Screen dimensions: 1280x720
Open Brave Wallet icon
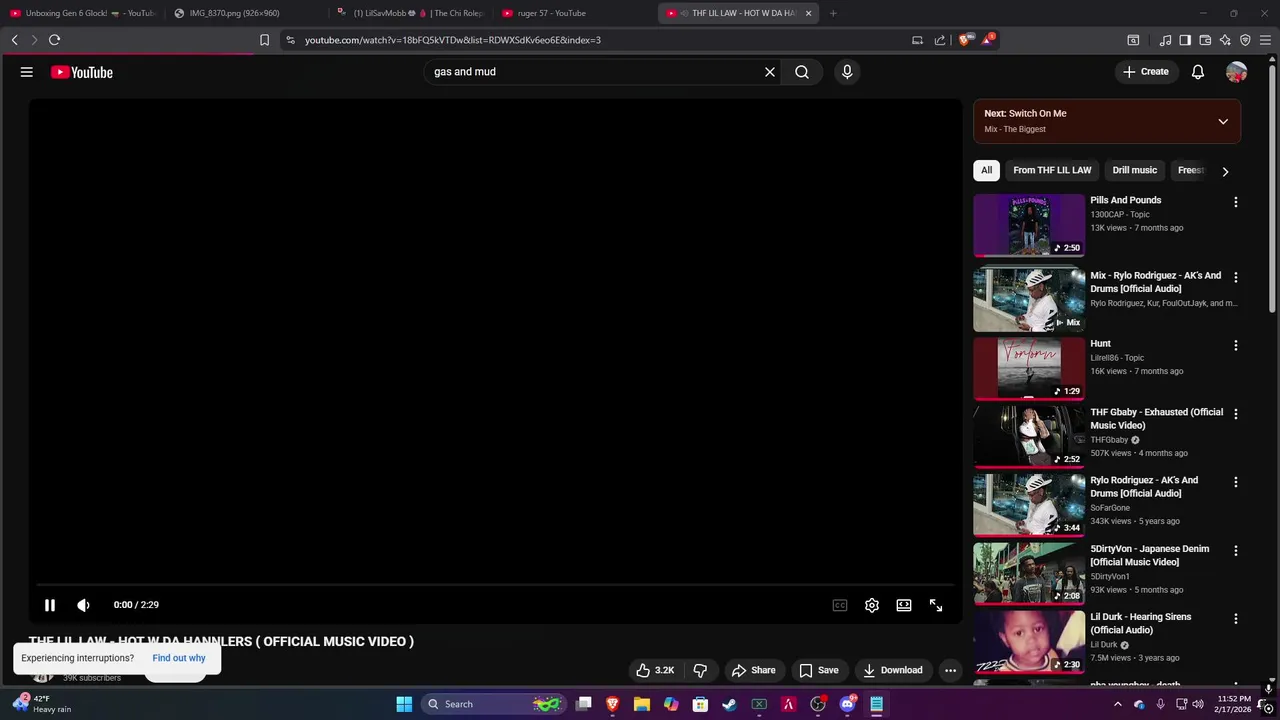[x=1205, y=40]
